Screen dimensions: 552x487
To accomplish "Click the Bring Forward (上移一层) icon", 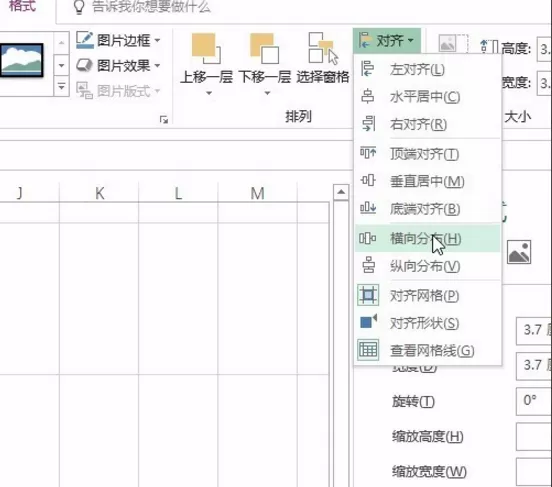I will point(206,49).
